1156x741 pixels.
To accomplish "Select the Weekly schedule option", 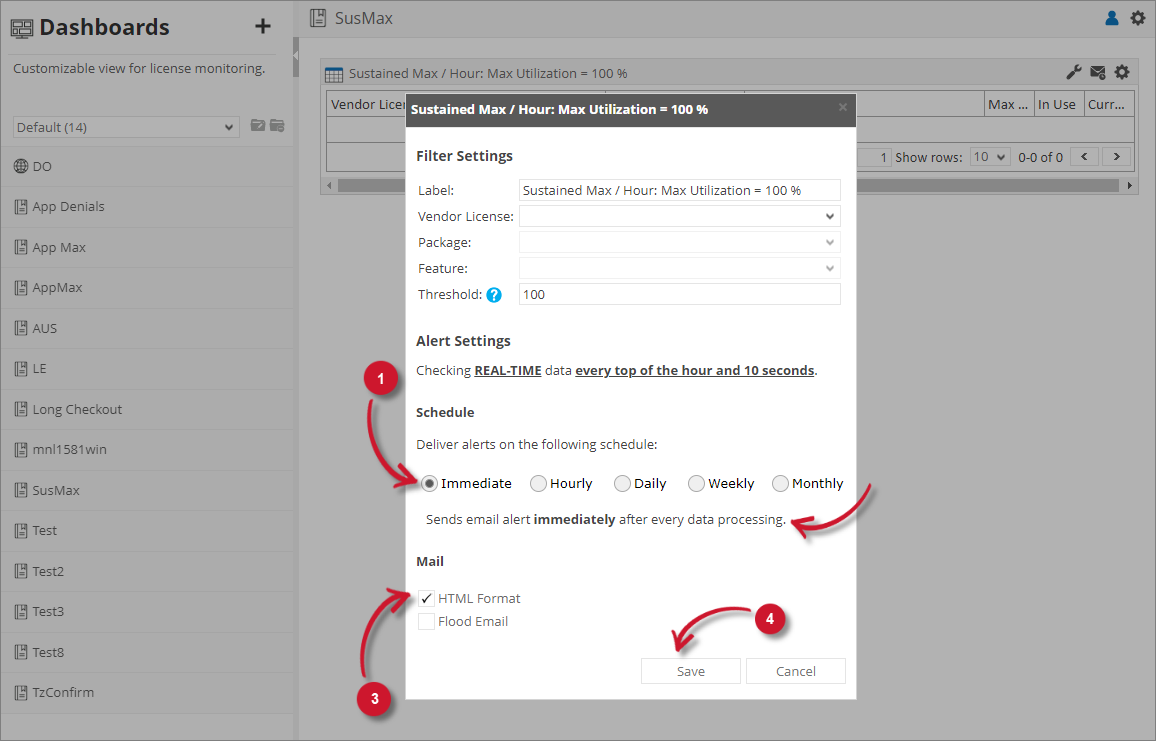I will coord(696,484).
